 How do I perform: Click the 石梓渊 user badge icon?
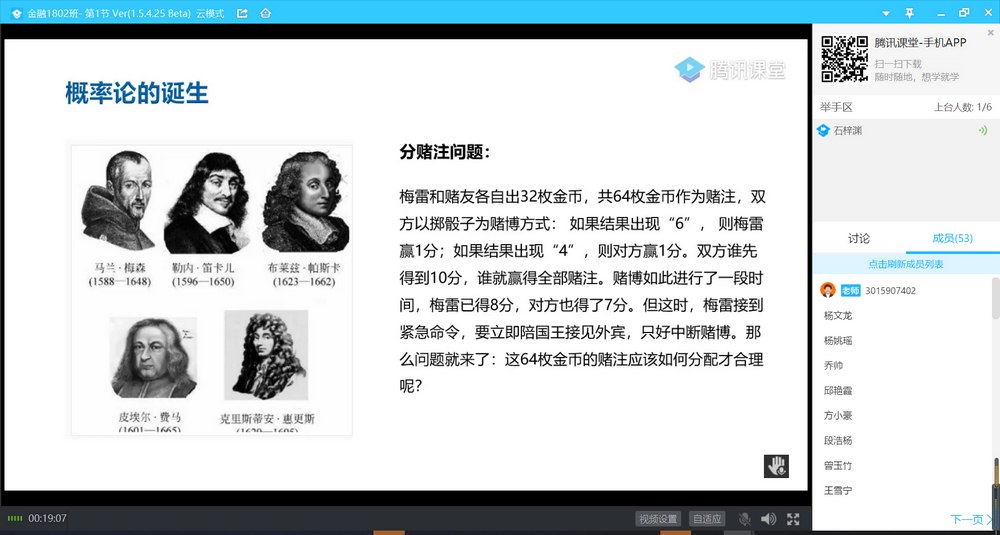[x=823, y=131]
